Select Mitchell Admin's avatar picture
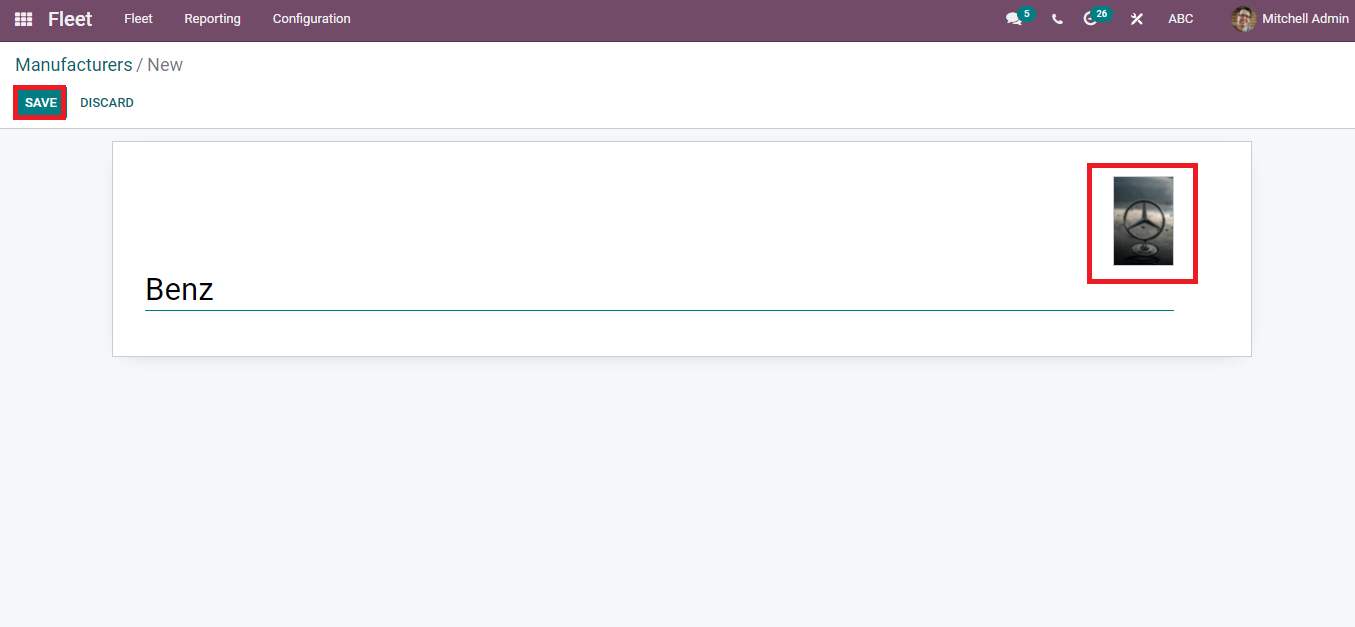The width and height of the screenshot is (1355, 627). click(x=1244, y=19)
